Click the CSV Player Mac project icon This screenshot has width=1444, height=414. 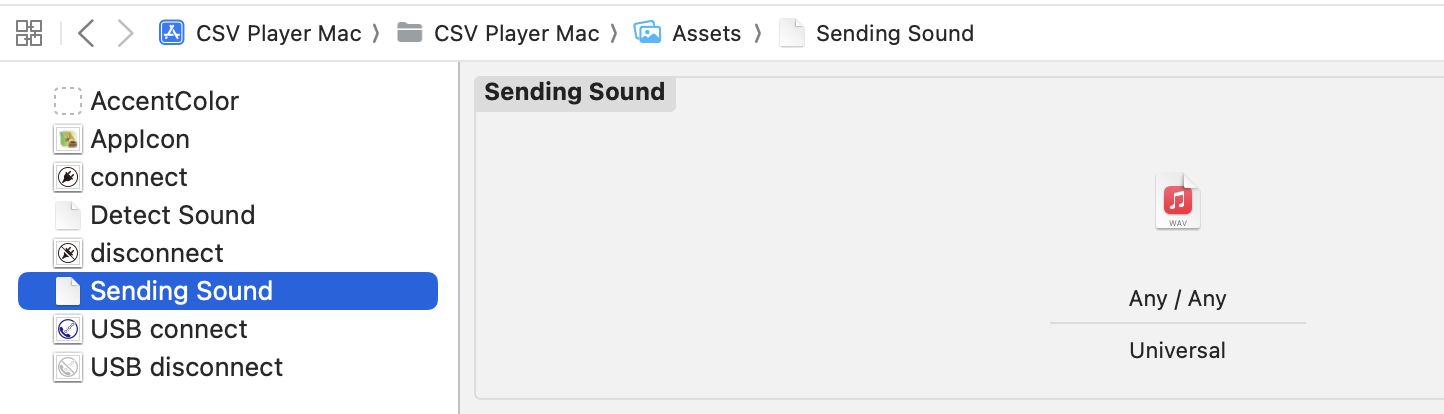(172, 33)
